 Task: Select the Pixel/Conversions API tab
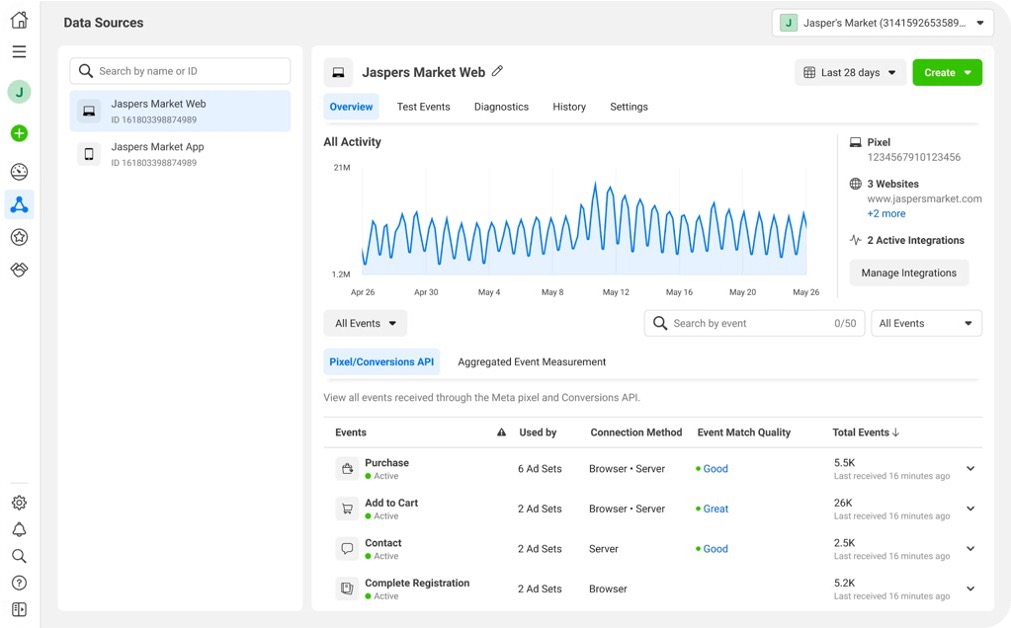382,362
